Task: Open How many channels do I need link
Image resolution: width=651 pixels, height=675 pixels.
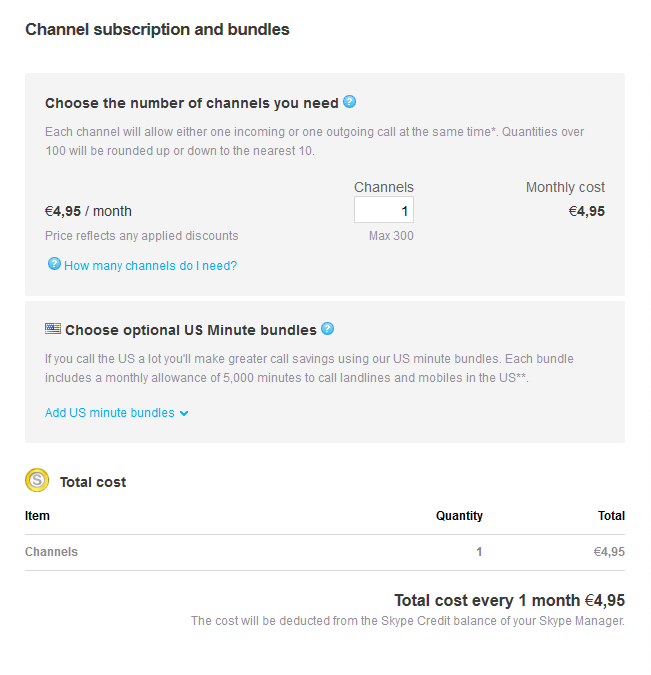Action: click(x=150, y=266)
